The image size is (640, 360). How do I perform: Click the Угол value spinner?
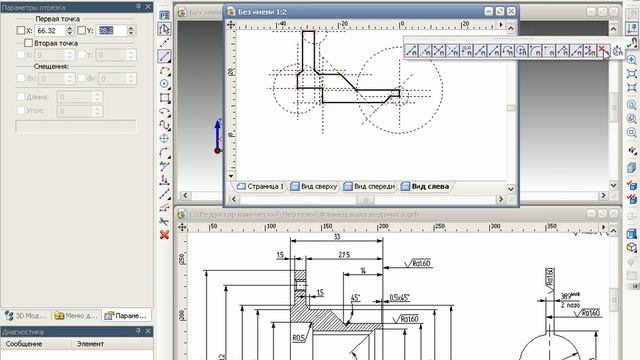pyautogui.click(x=97, y=111)
